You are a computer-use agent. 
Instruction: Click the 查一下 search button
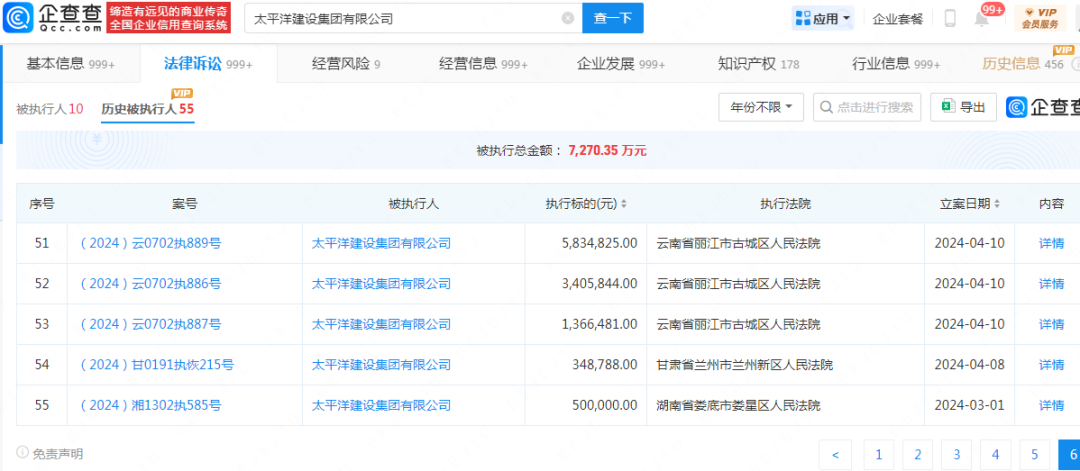click(613, 19)
